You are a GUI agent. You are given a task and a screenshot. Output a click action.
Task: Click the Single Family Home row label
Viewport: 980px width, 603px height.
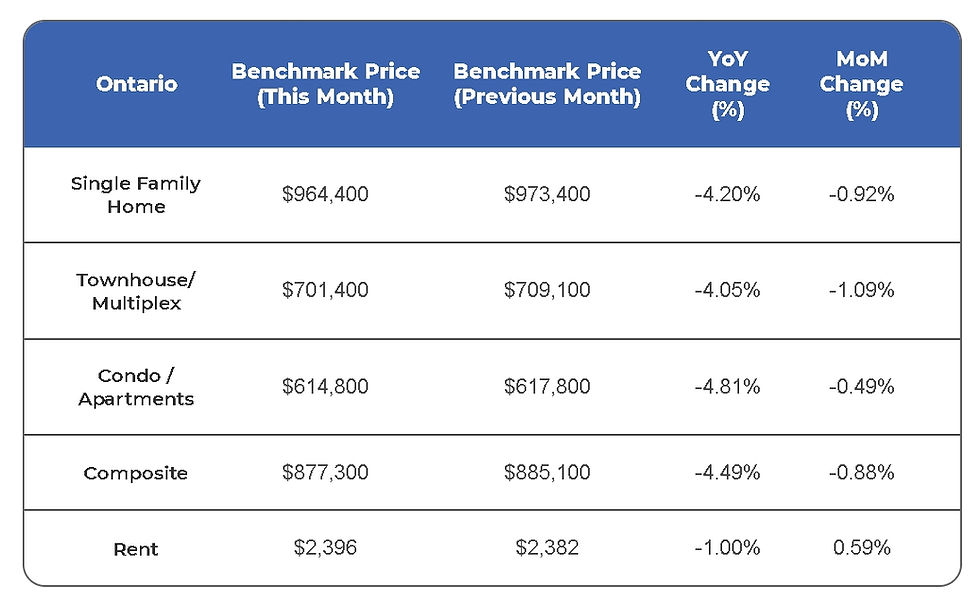[136, 195]
